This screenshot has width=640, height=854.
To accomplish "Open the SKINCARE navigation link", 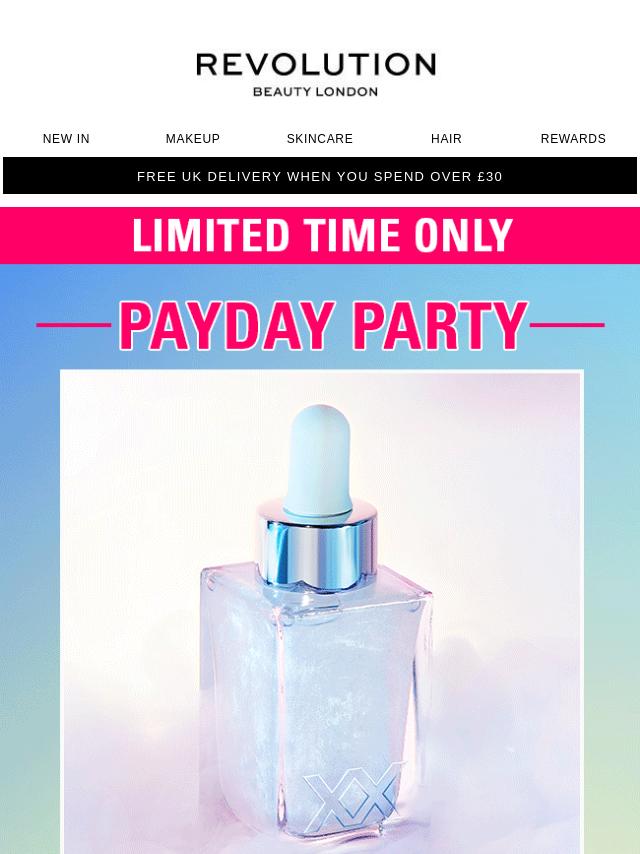I will click(x=320, y=139).
